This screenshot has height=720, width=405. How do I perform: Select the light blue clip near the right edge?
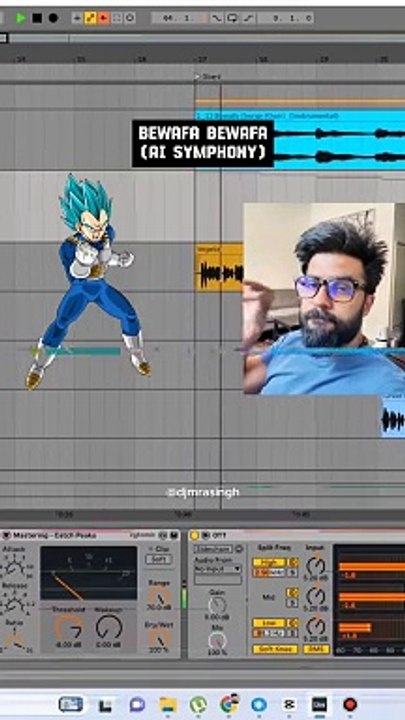(x=393, y=415)
